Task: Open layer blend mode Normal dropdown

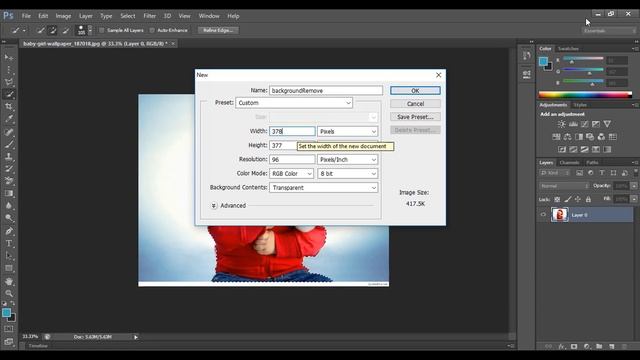Action: point(564,186)
